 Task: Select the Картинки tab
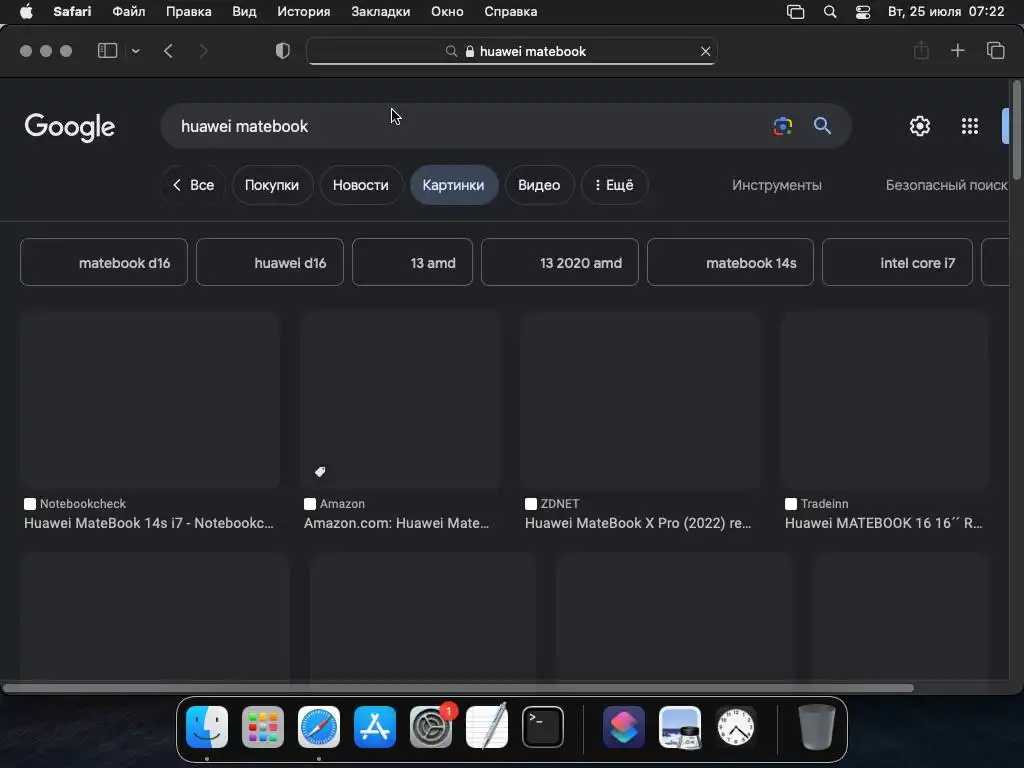tap(453, 185)
